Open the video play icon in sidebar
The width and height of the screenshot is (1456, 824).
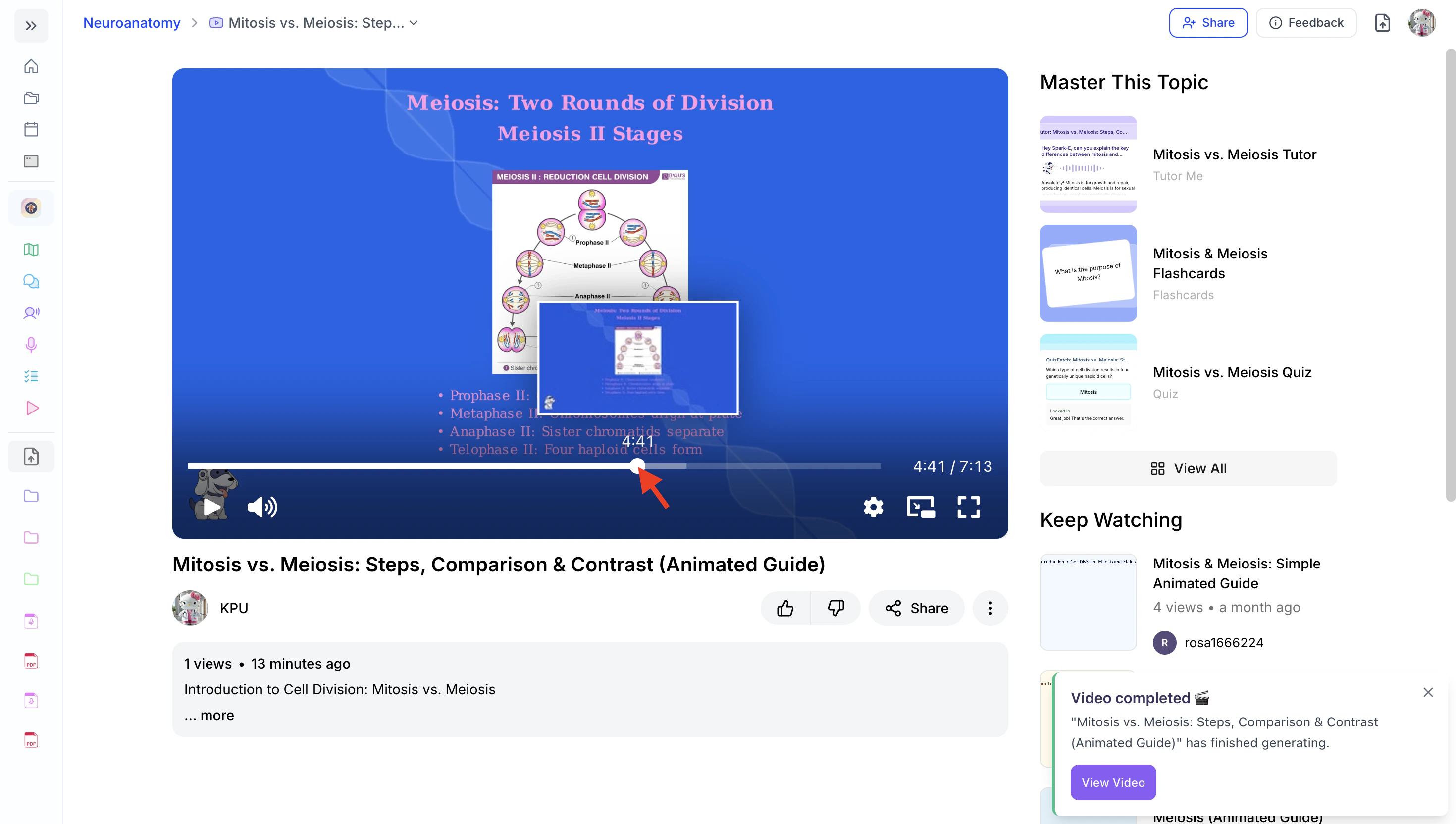tap(32, 408)
